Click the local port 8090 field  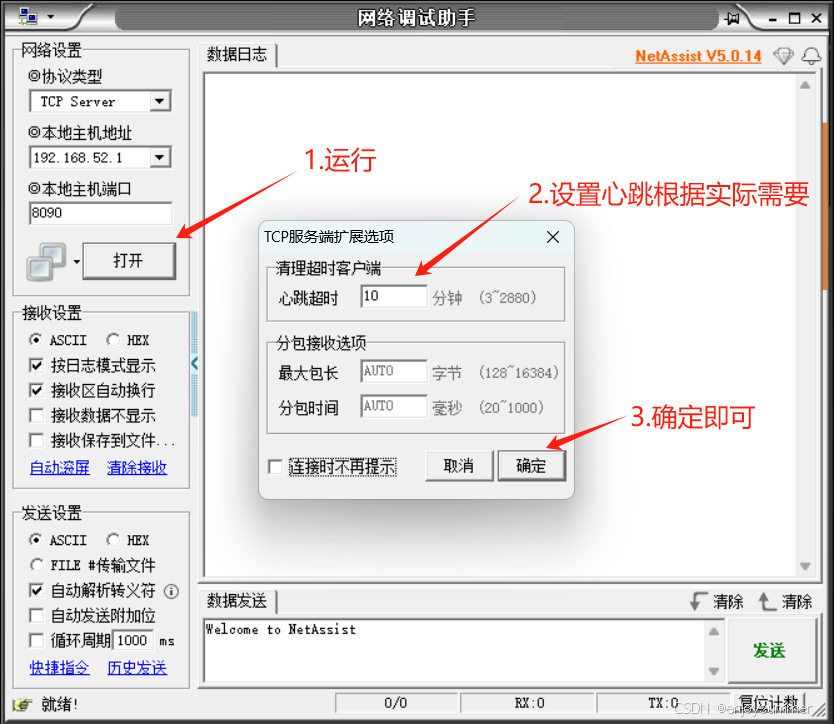pyautogui.click(x=101, y=213)
